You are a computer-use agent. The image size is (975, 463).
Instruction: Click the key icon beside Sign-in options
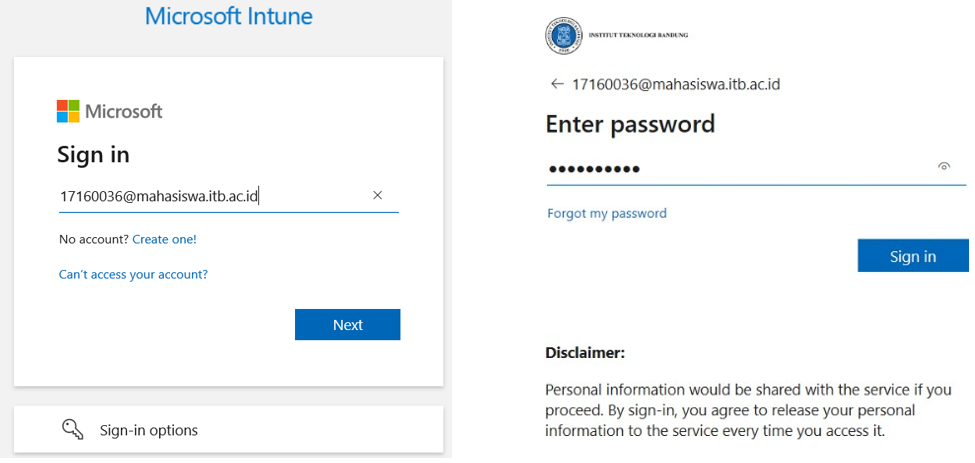[x=72, y=429]
